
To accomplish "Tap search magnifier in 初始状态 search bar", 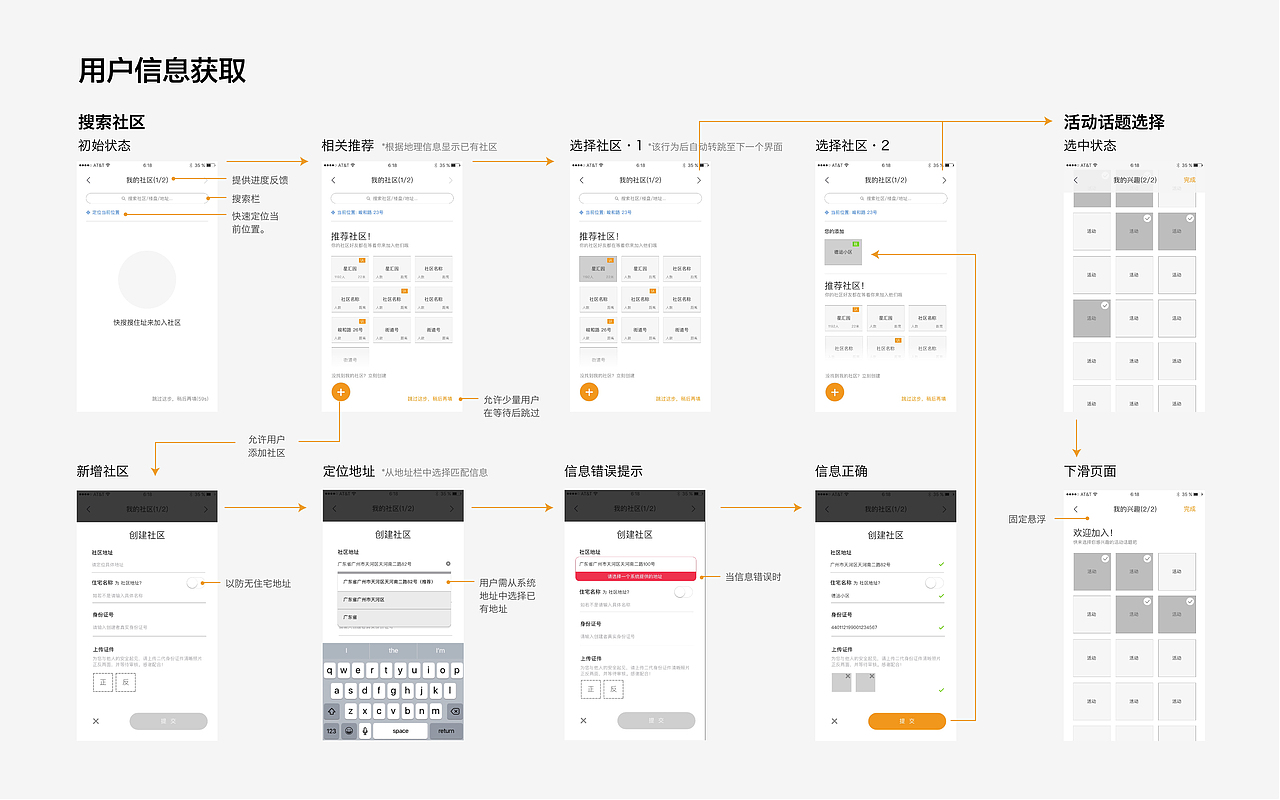I will pyautogui.click(x=123, y=199).
